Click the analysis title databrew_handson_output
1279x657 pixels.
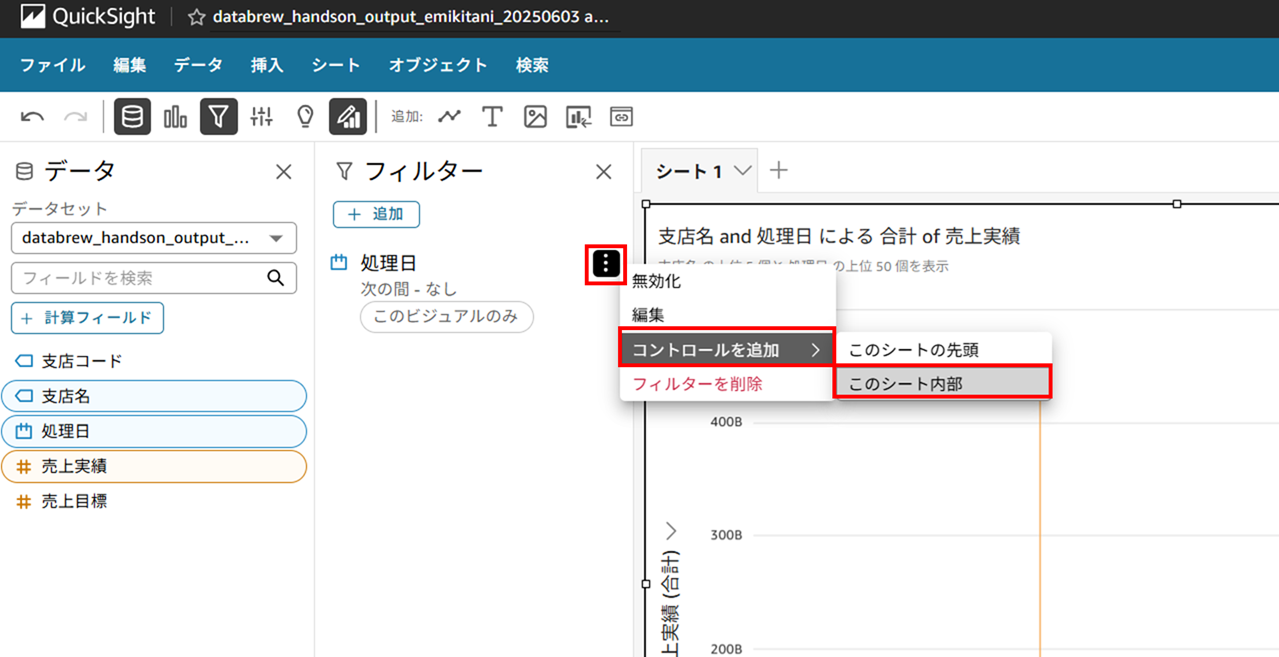coord(410,17)
